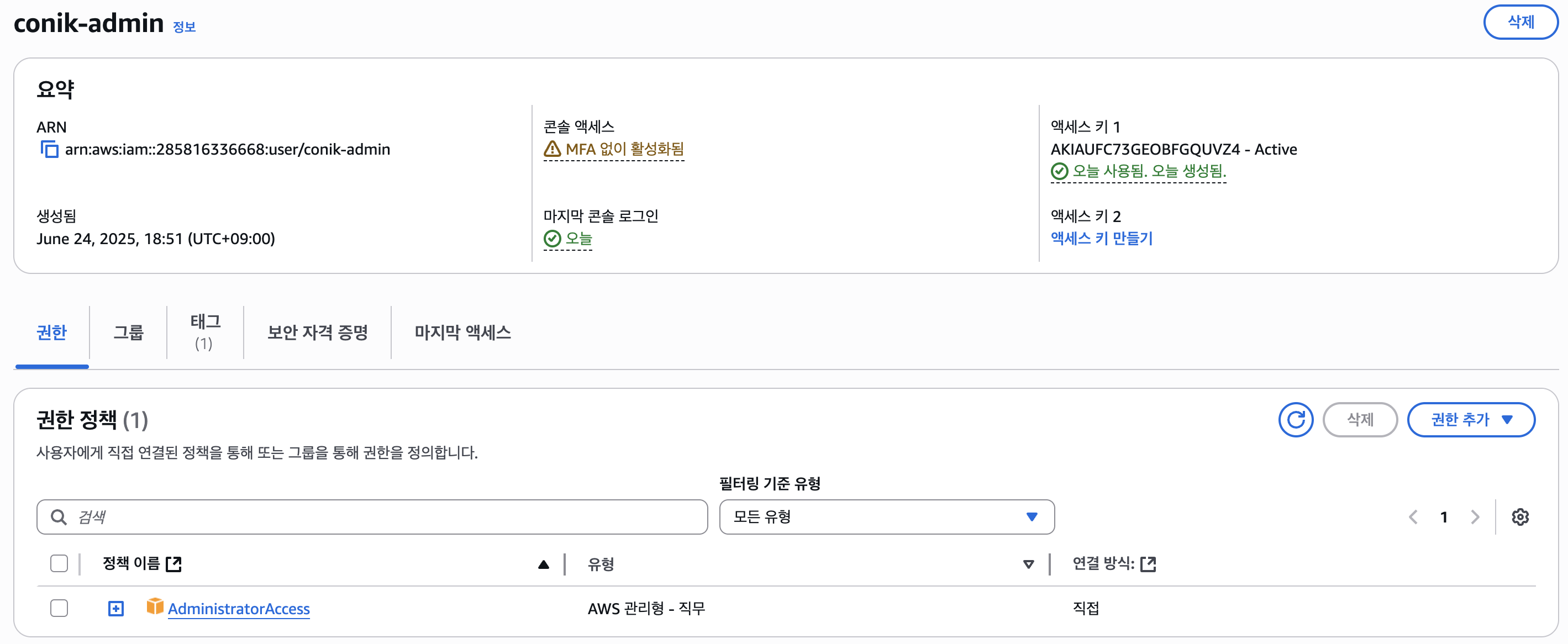Open the 권한 추가 dropdown button
This screenshot has width=1568, height=644.
point(1471,419)
